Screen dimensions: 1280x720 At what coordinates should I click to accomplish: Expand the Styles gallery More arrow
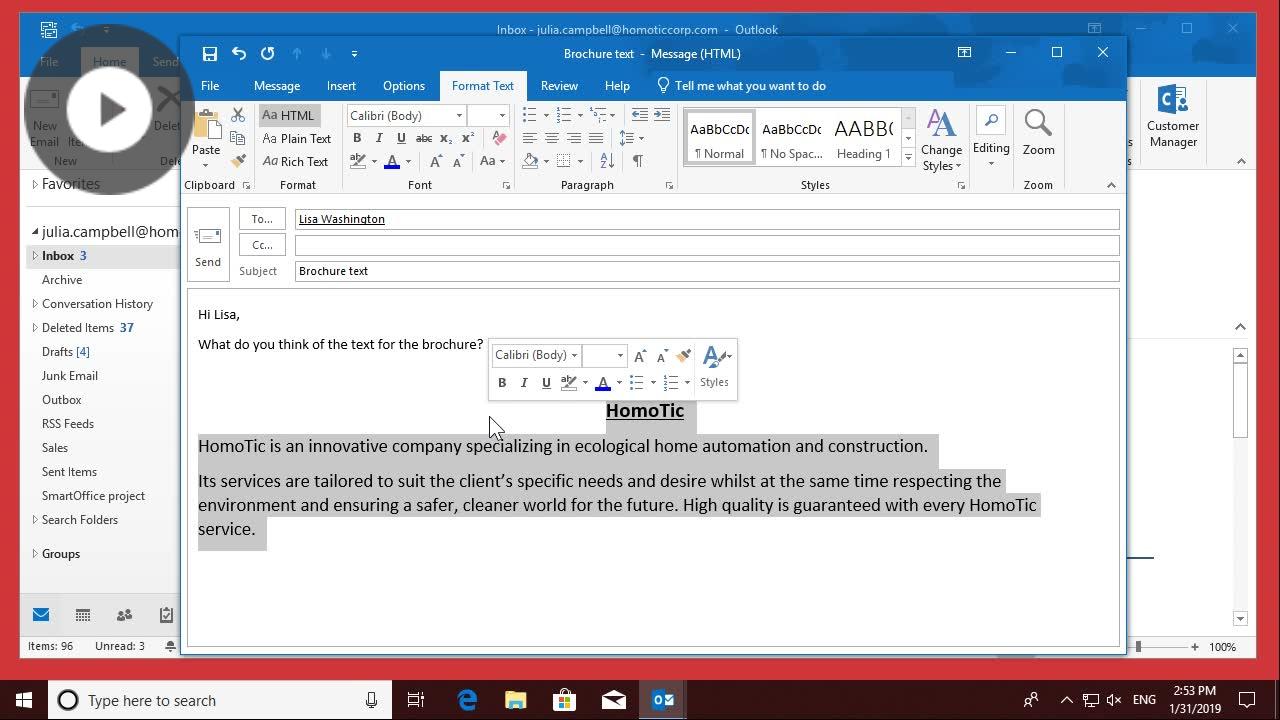(908, 158)
